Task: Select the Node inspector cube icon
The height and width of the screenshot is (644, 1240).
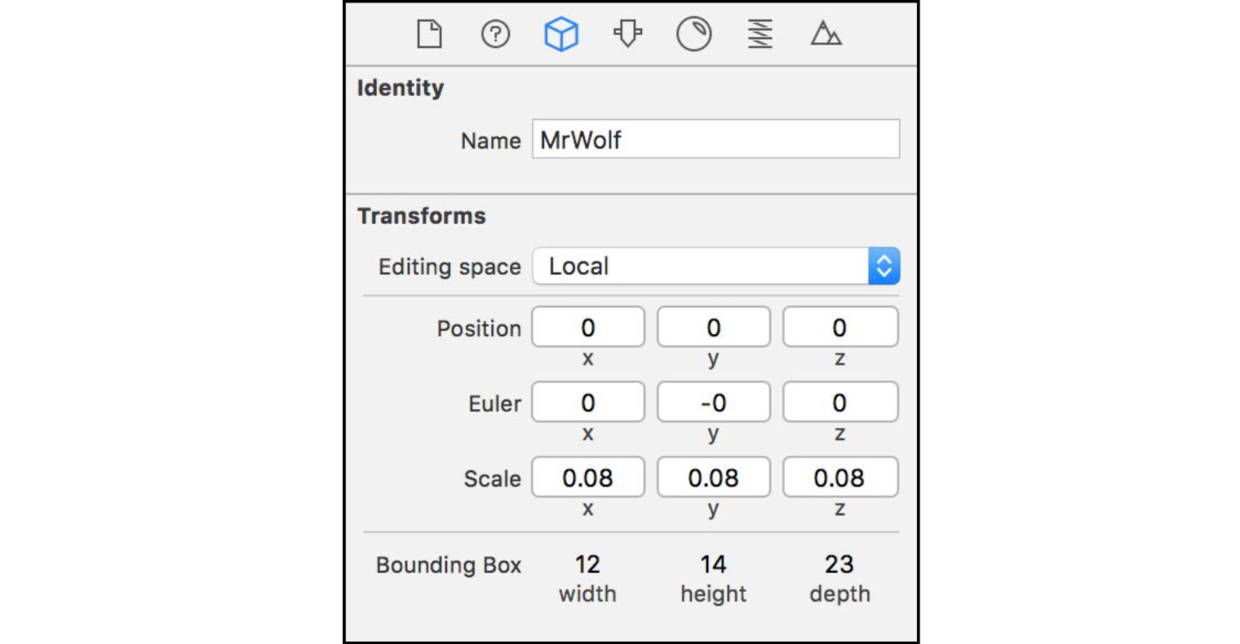Action: [x=561, y=34]
